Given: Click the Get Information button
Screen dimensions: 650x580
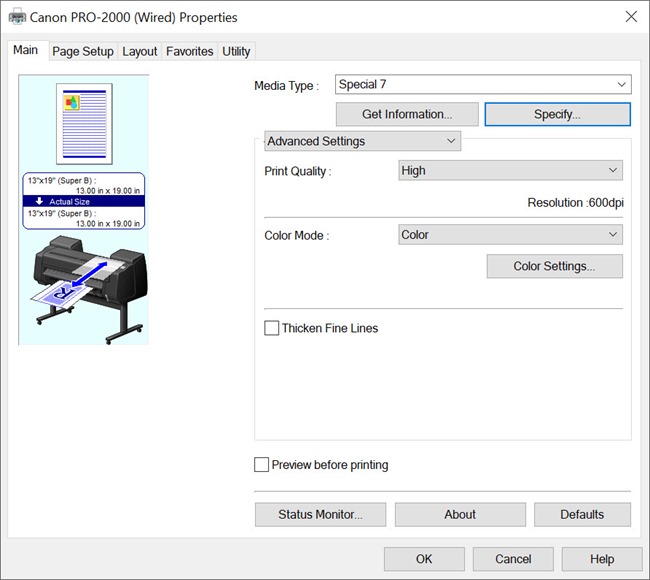Looking at the screenshot, I should [x=407, y=114].
